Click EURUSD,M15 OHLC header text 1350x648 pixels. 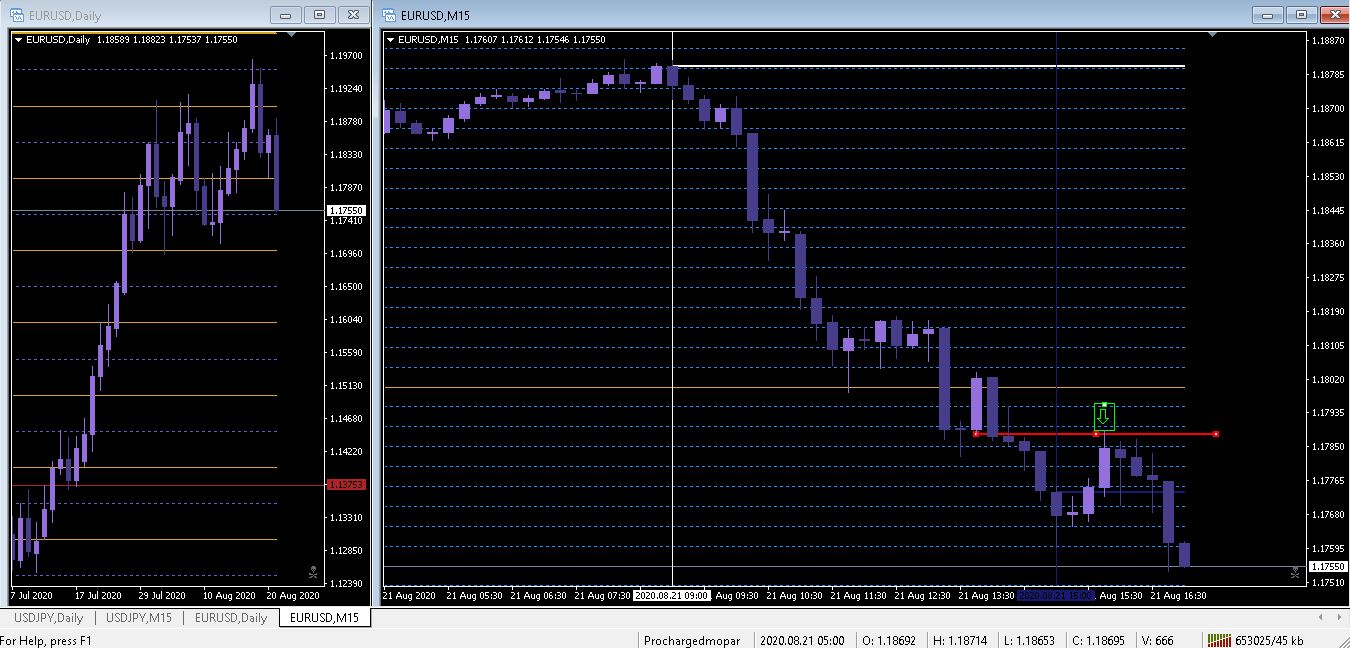tap(501, 40)
